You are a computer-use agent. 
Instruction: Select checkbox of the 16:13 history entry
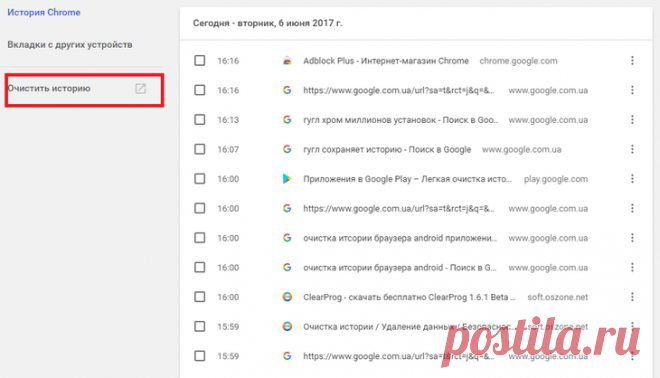(x=200, y=120)
